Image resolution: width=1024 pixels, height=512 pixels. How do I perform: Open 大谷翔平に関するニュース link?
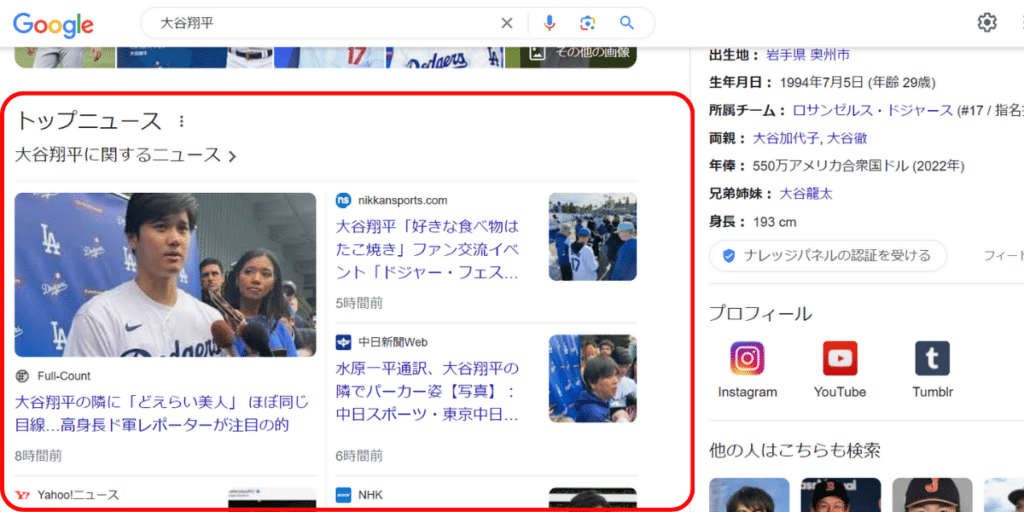click(125, 155)
